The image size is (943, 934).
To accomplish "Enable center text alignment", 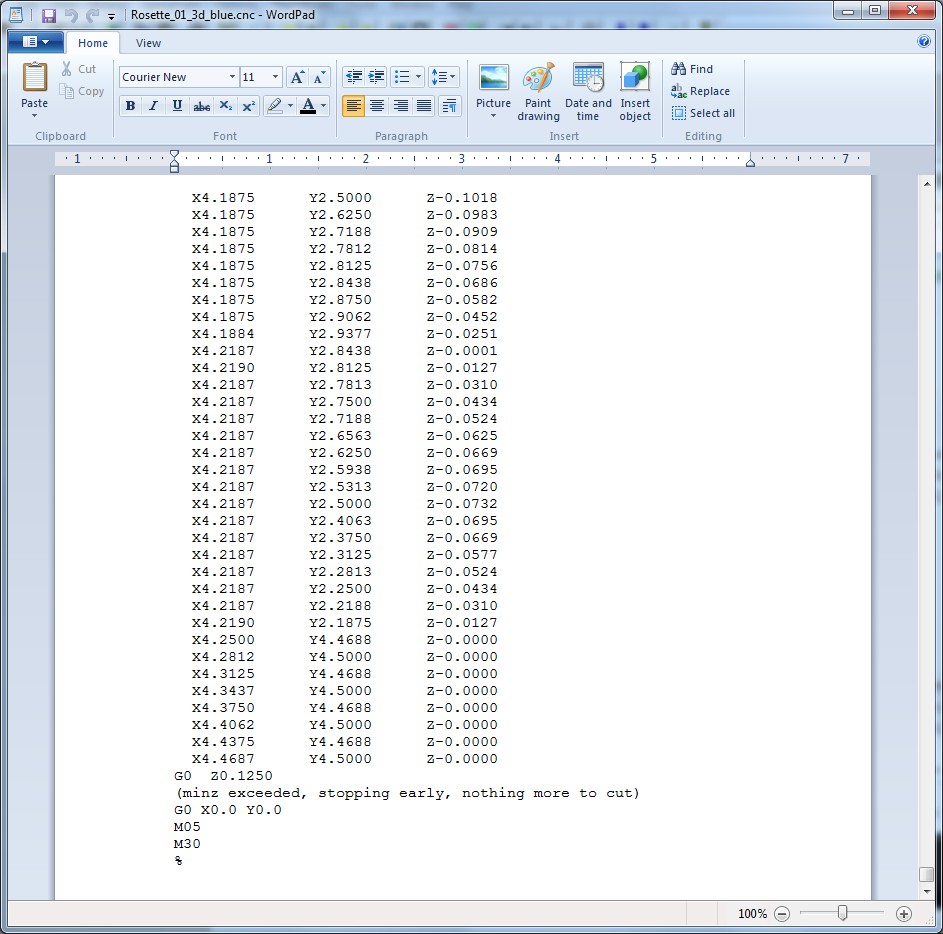I will pos(377,106).
